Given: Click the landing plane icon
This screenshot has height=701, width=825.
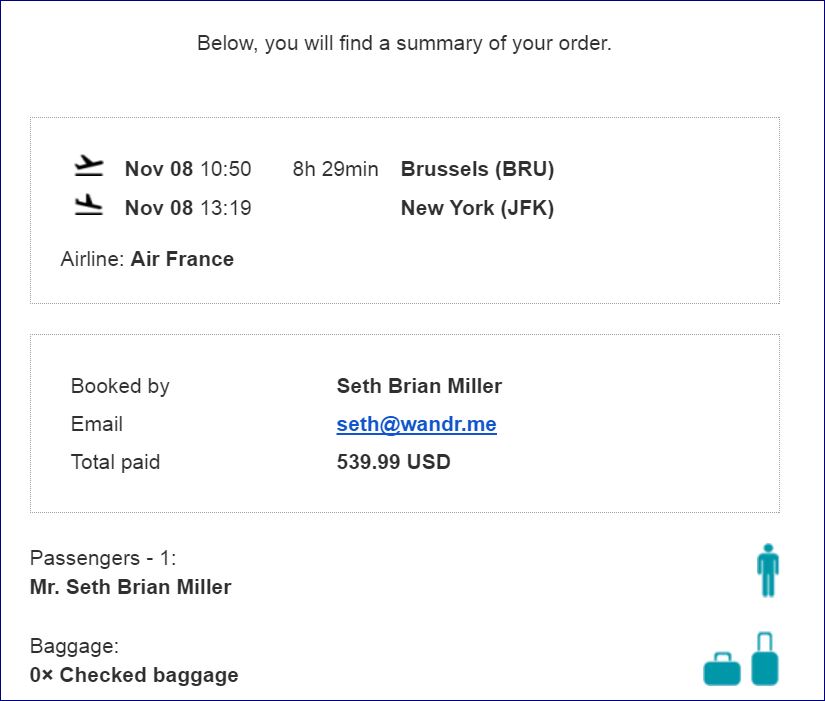Looking at the screenshot, I should tap(89, 207).
